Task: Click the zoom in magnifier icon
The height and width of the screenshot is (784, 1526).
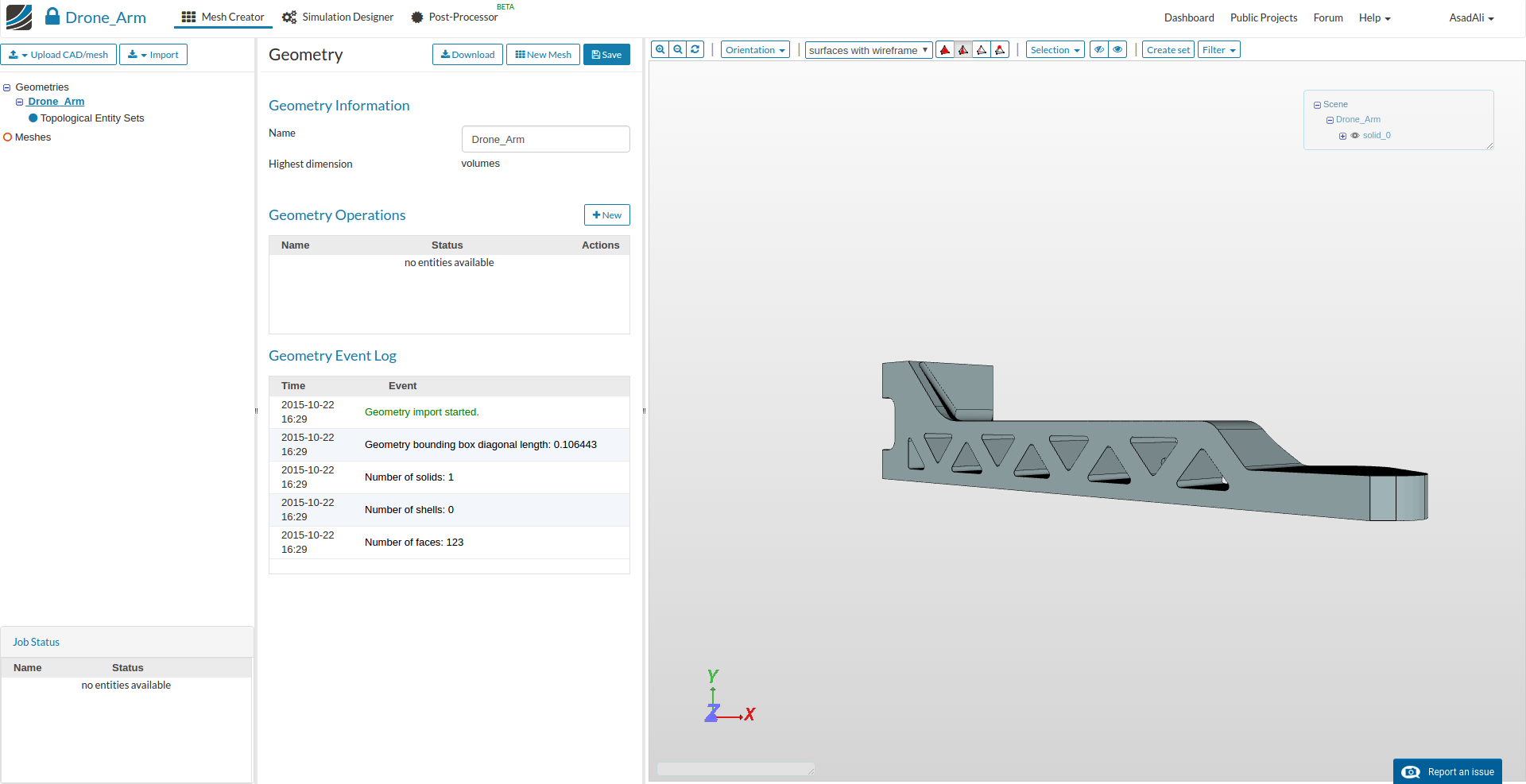Action: tap(660, 49)
